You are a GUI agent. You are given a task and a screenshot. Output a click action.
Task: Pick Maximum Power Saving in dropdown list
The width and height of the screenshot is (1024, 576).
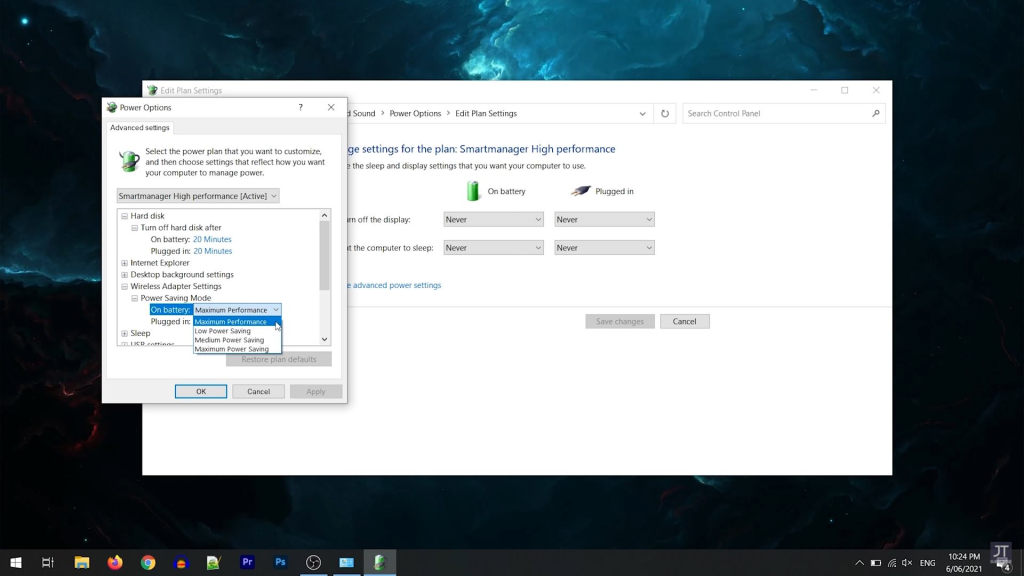(x=231, y=349)
